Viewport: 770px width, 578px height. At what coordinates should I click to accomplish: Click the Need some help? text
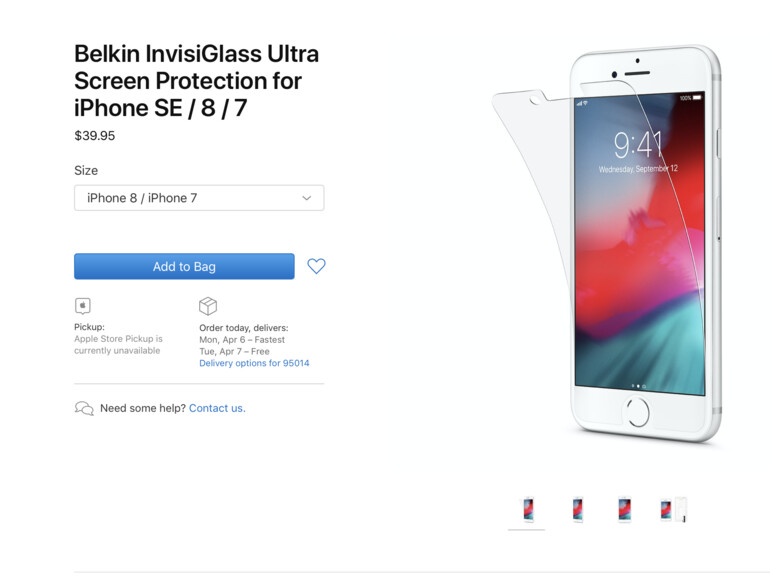(143, 408)
